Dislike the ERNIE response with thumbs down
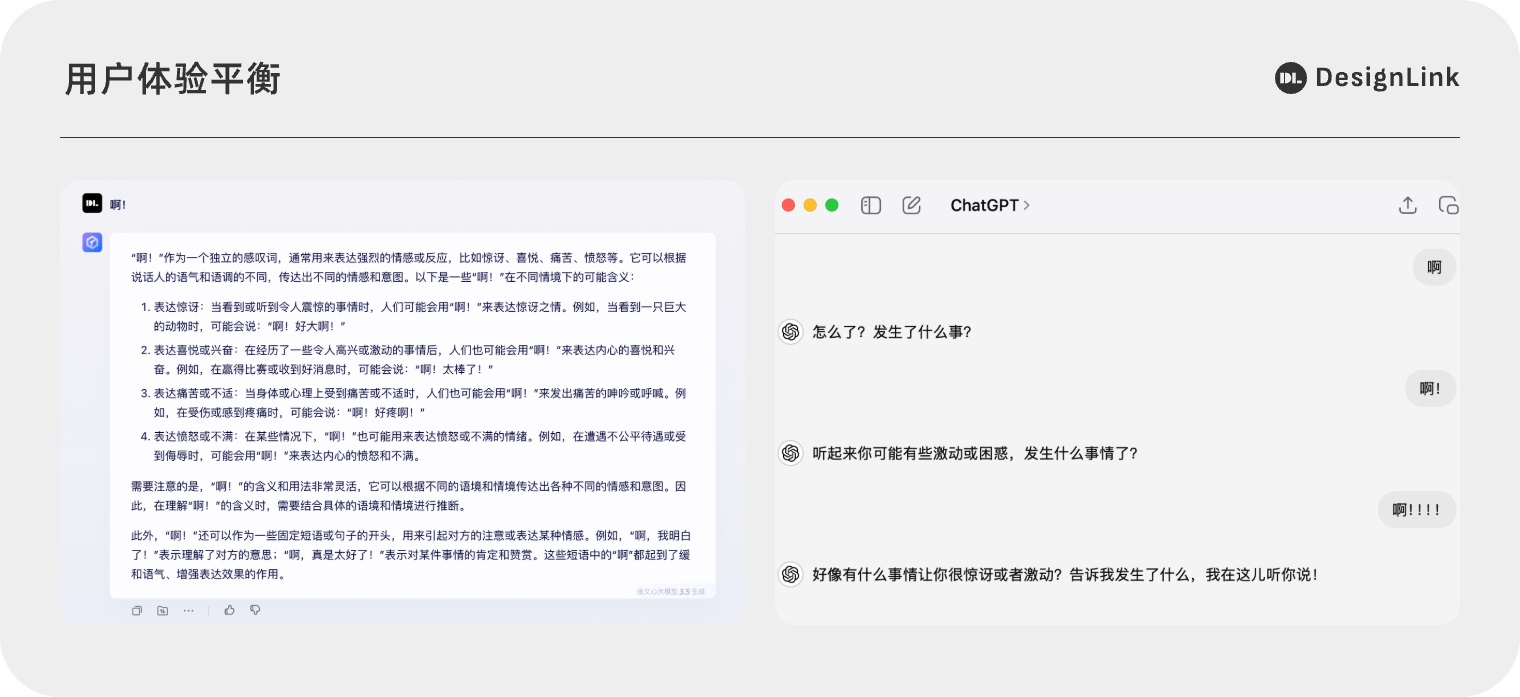Image resolution: width=1520 pixels, height=697 pixels. [255, 611]
